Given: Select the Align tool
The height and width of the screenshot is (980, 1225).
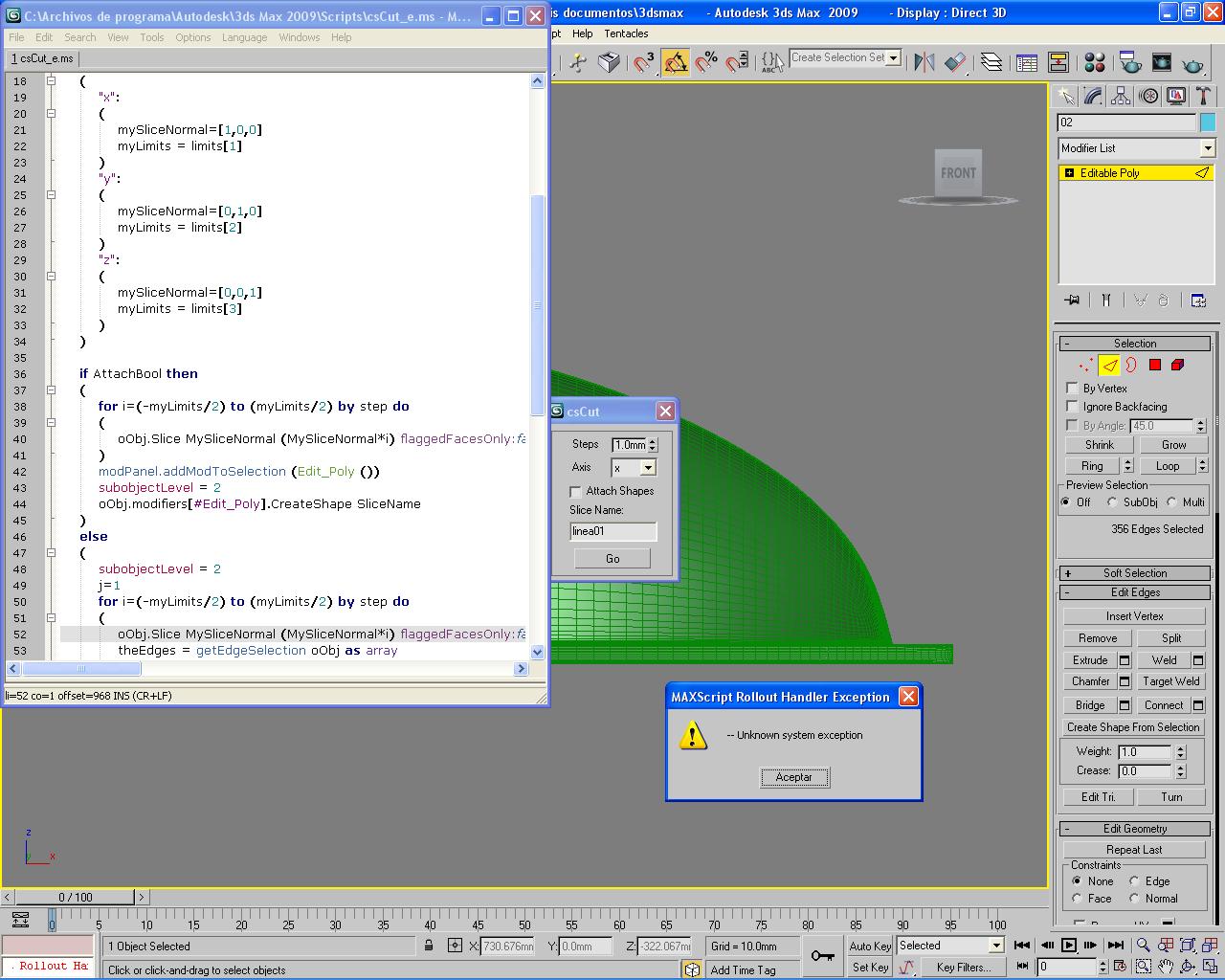Looking at the screenshot, I should coord(955,62).
